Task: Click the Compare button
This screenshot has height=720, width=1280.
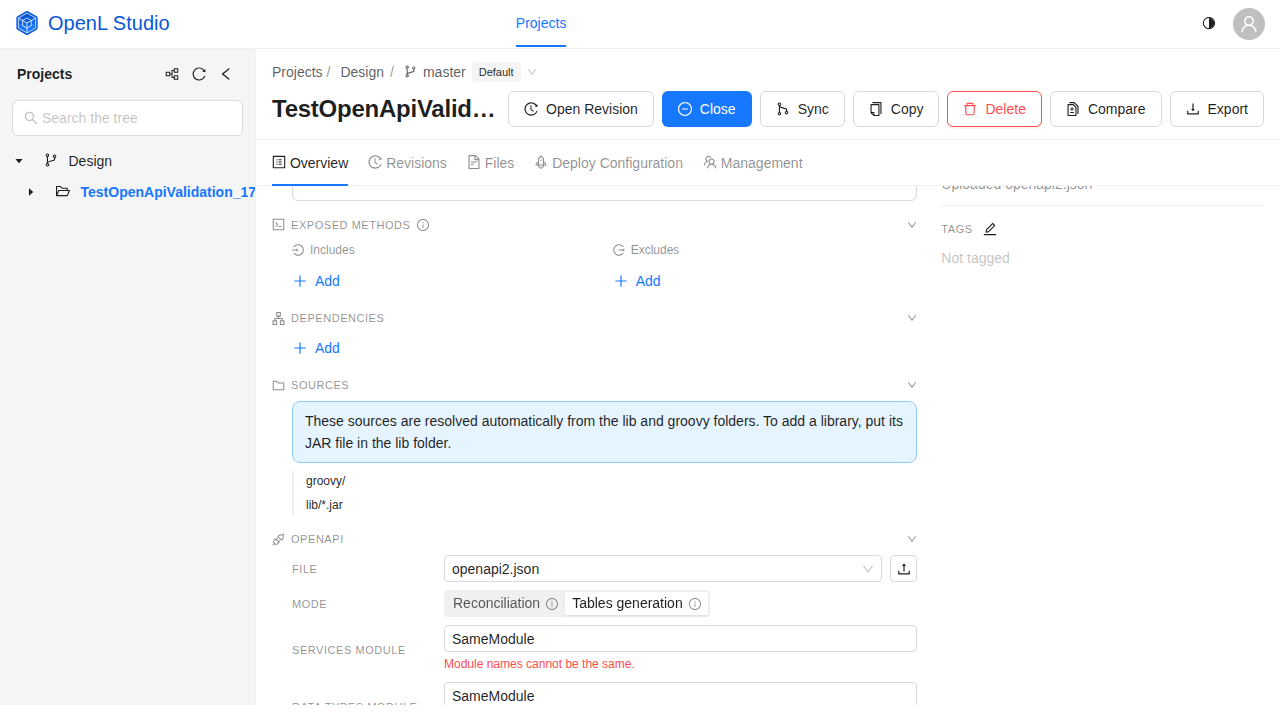Action: tap(1106, 109)
